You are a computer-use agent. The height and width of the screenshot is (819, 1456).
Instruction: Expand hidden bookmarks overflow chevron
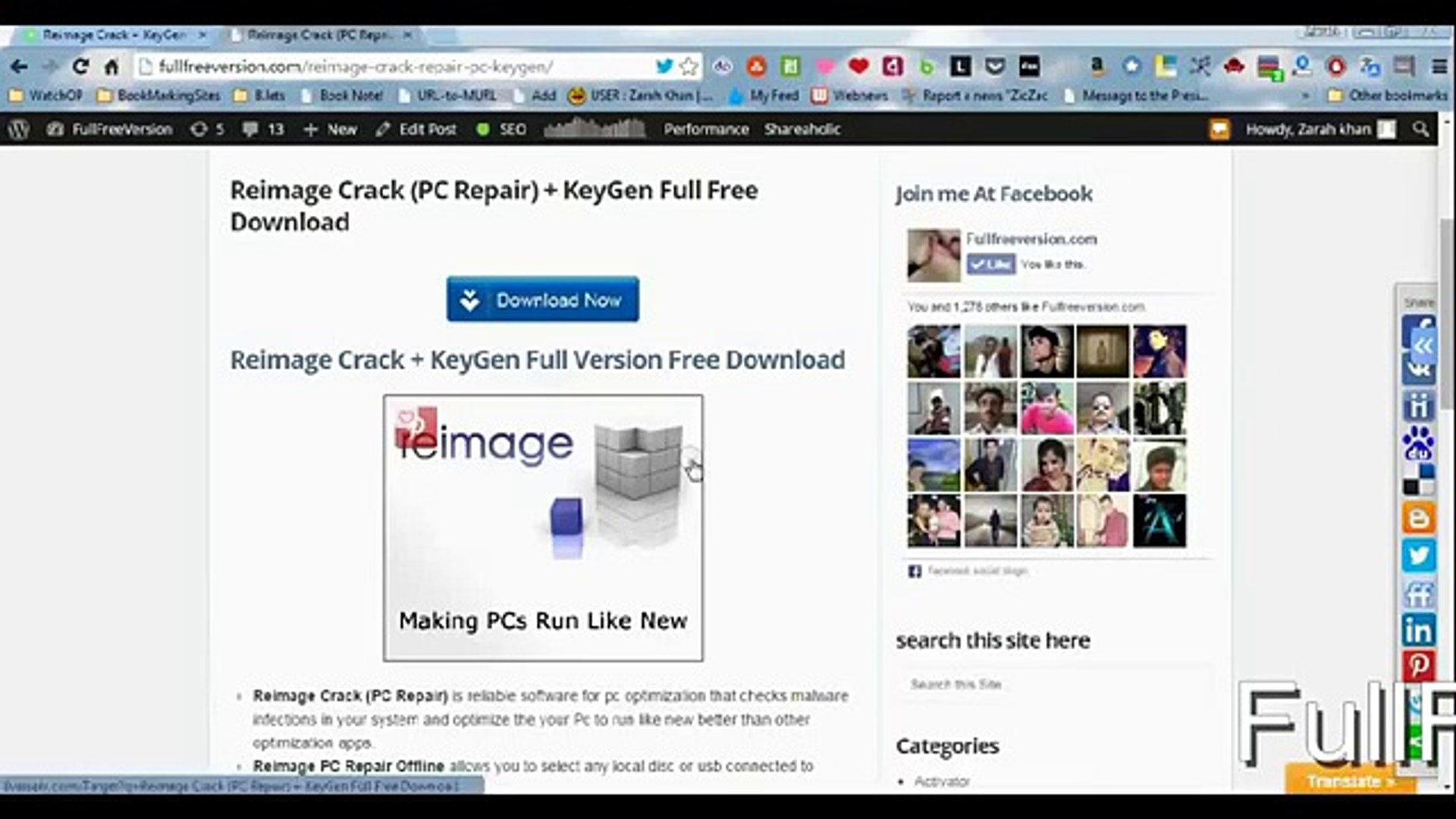(1305, 96)
